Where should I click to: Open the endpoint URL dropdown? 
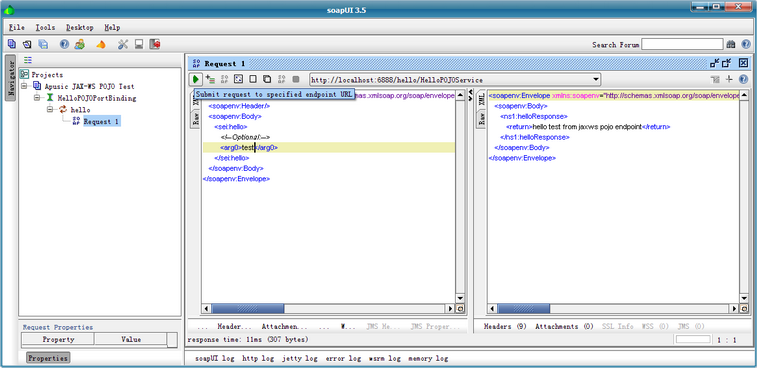click(x=596, y=80)
